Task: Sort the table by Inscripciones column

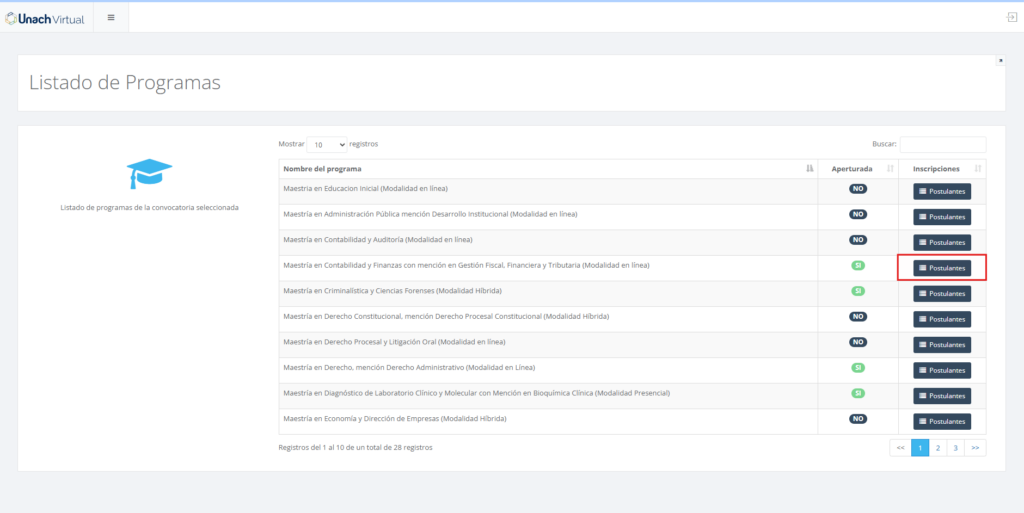Action: [942, 169]
